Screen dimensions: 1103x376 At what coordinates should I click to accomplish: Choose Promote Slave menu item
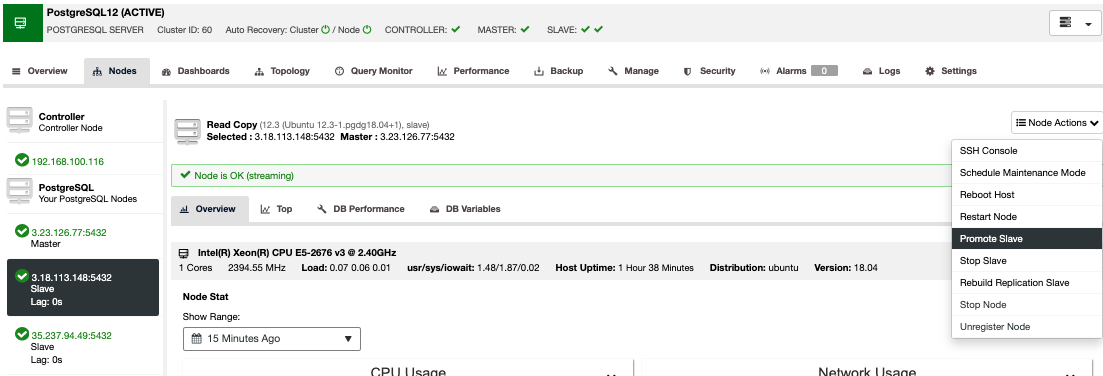click(x=1026, y=239)
